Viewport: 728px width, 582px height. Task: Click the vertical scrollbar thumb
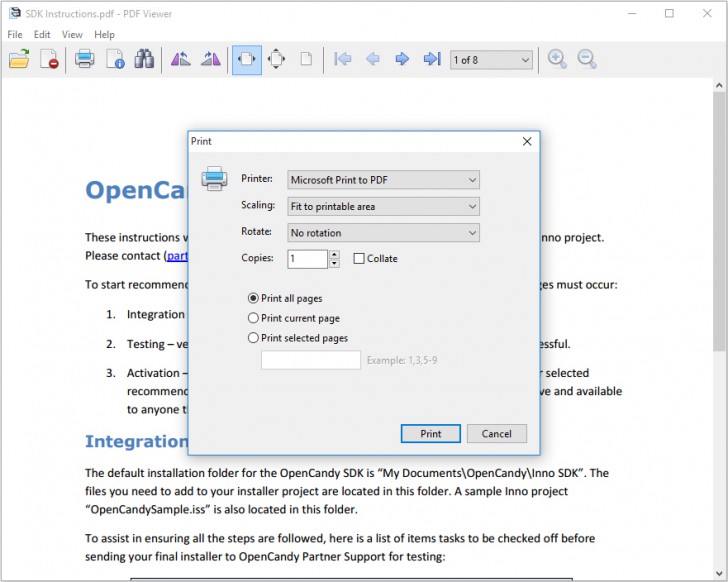720,222
